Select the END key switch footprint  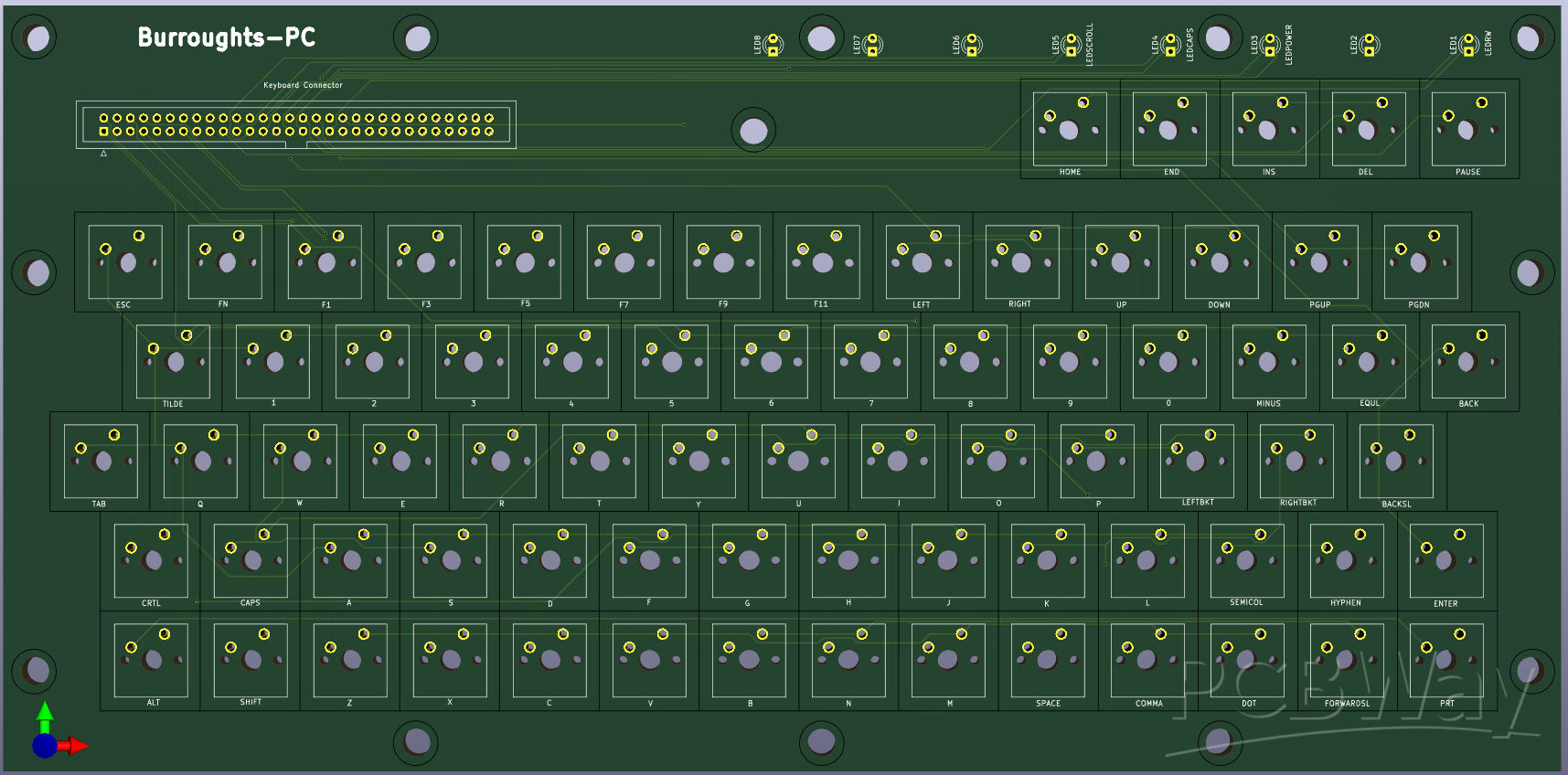point(1169,129)
